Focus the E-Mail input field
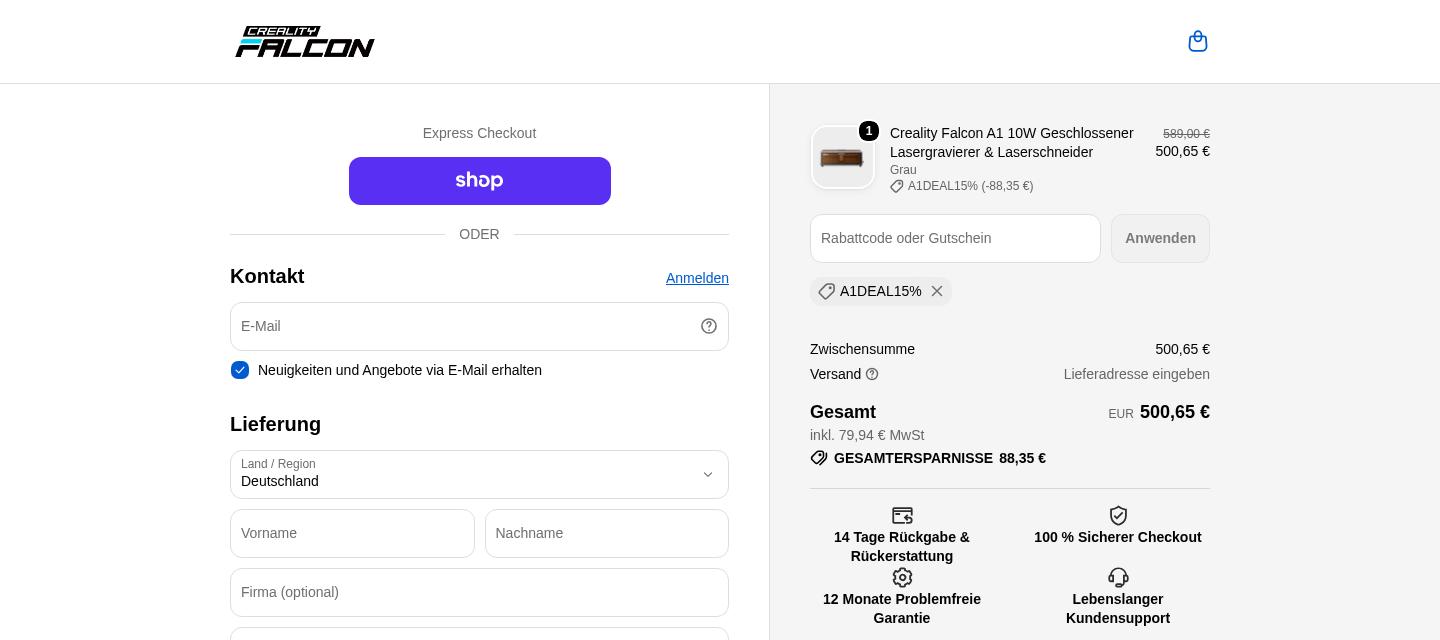This screenshot has height=640, width=1440. [479, 326]
